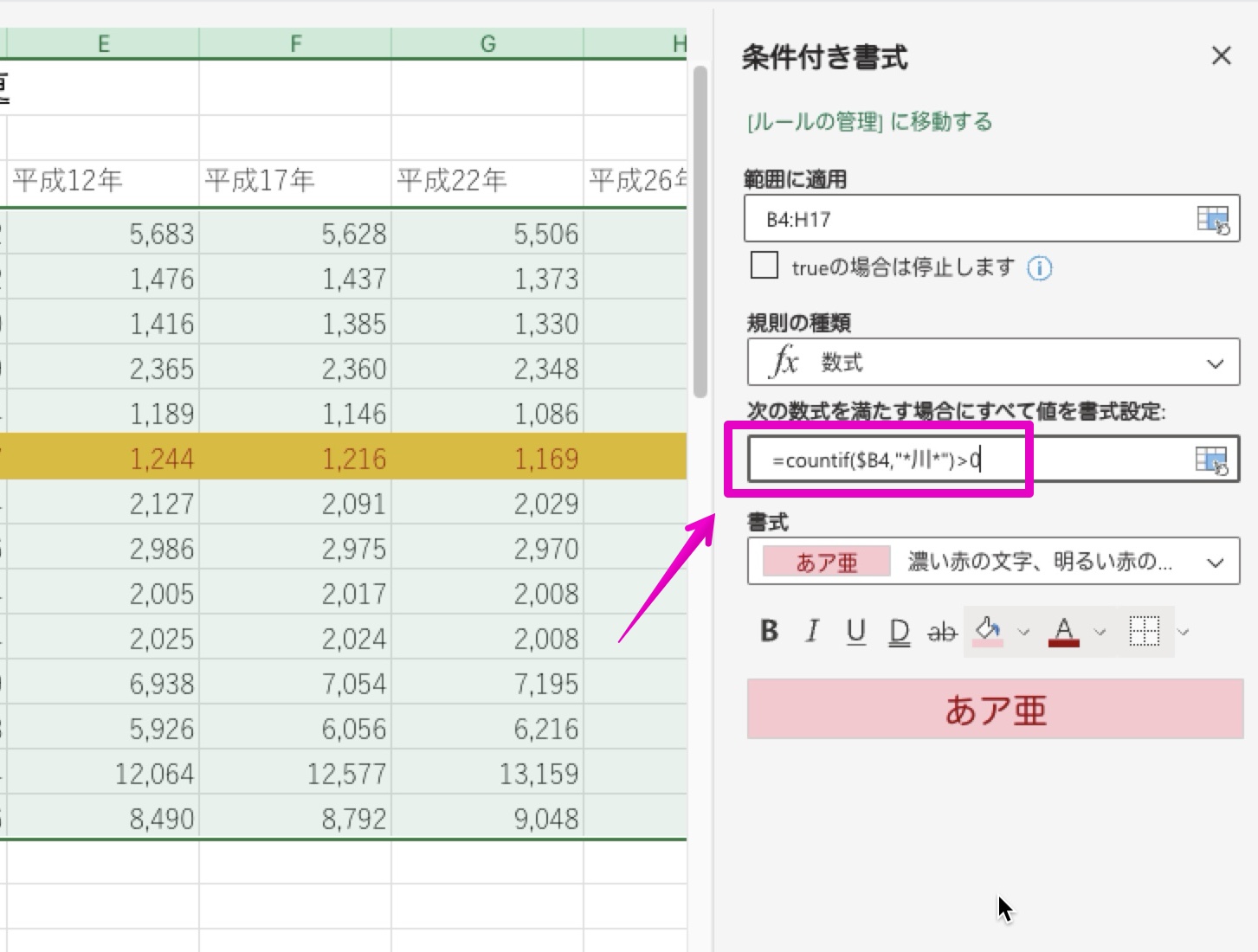Image resolution: width=1258 pixels, height=952 pixels.
Task: Toggle Double underline formatting
Action: point(900,632)
